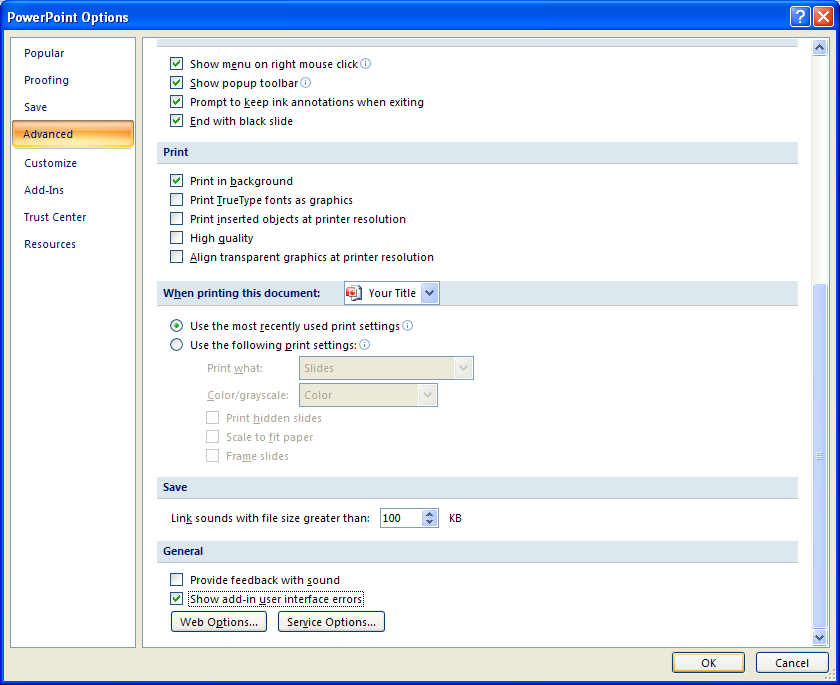Click the info icon next to Show popup toolbar
The width and height of the screenshot is (840, 685).
pos(305,82)
